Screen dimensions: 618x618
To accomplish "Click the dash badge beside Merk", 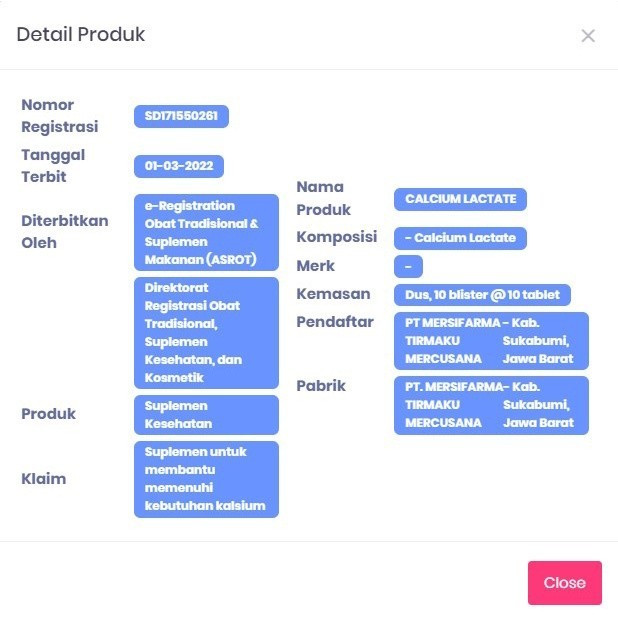I will click(x=408, y=267).
